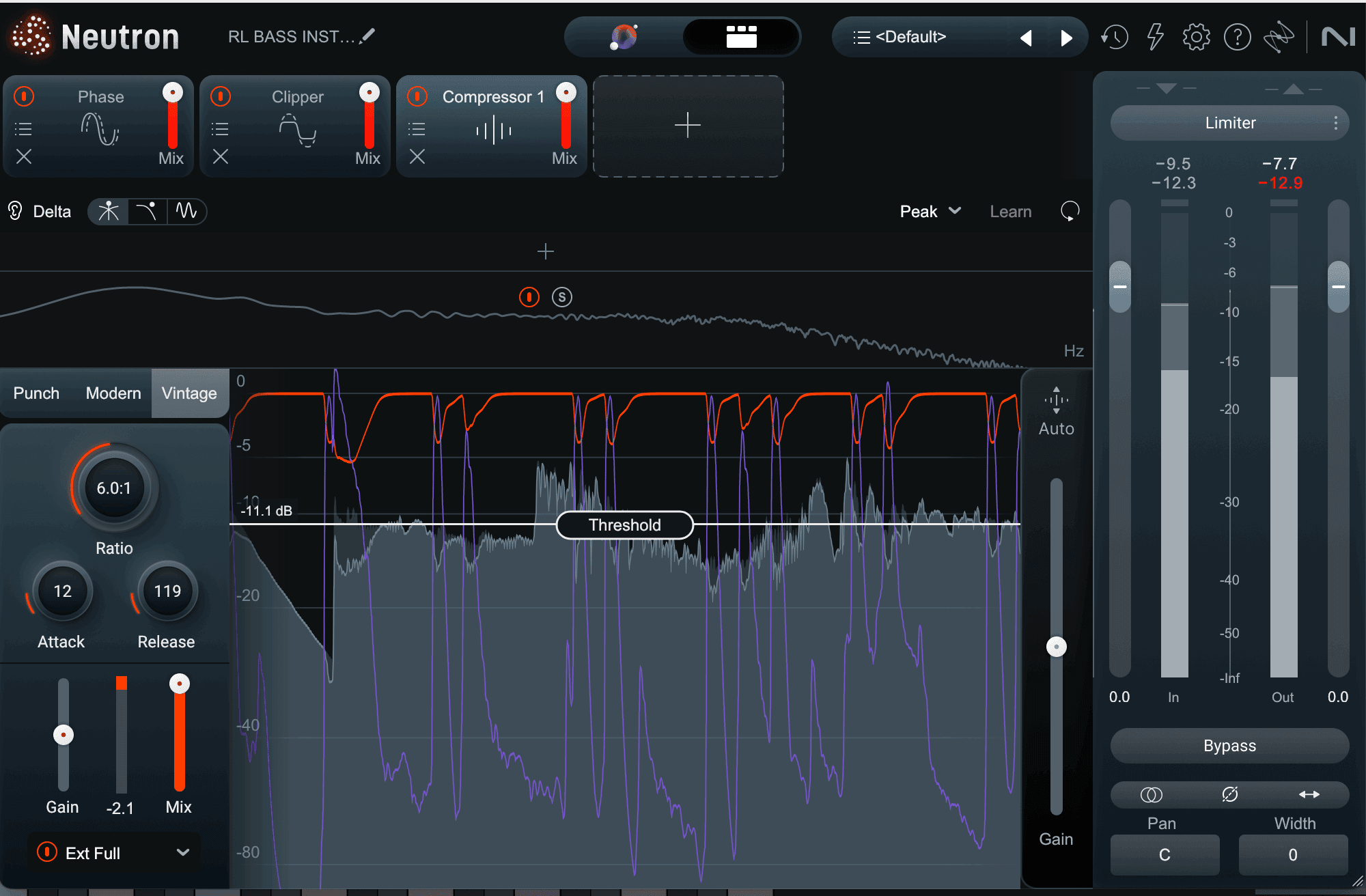The width and height of the screenshot is (1366, 896).
Task: Open the Limiter options menu dots
Action: [x=1335, y=123]
